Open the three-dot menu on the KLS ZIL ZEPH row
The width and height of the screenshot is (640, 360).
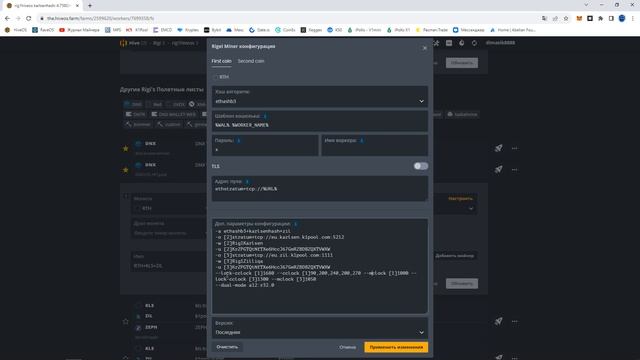[515, 321]
